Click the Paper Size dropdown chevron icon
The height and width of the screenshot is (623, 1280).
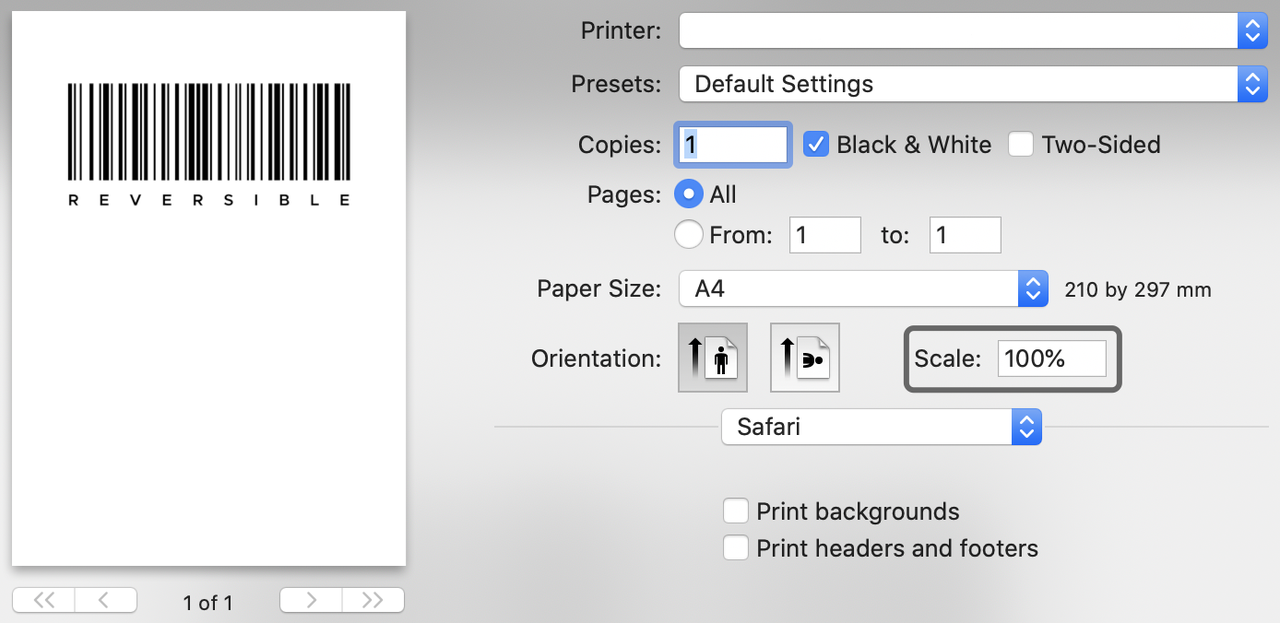pyautogui.click(x=1033, y=288)
